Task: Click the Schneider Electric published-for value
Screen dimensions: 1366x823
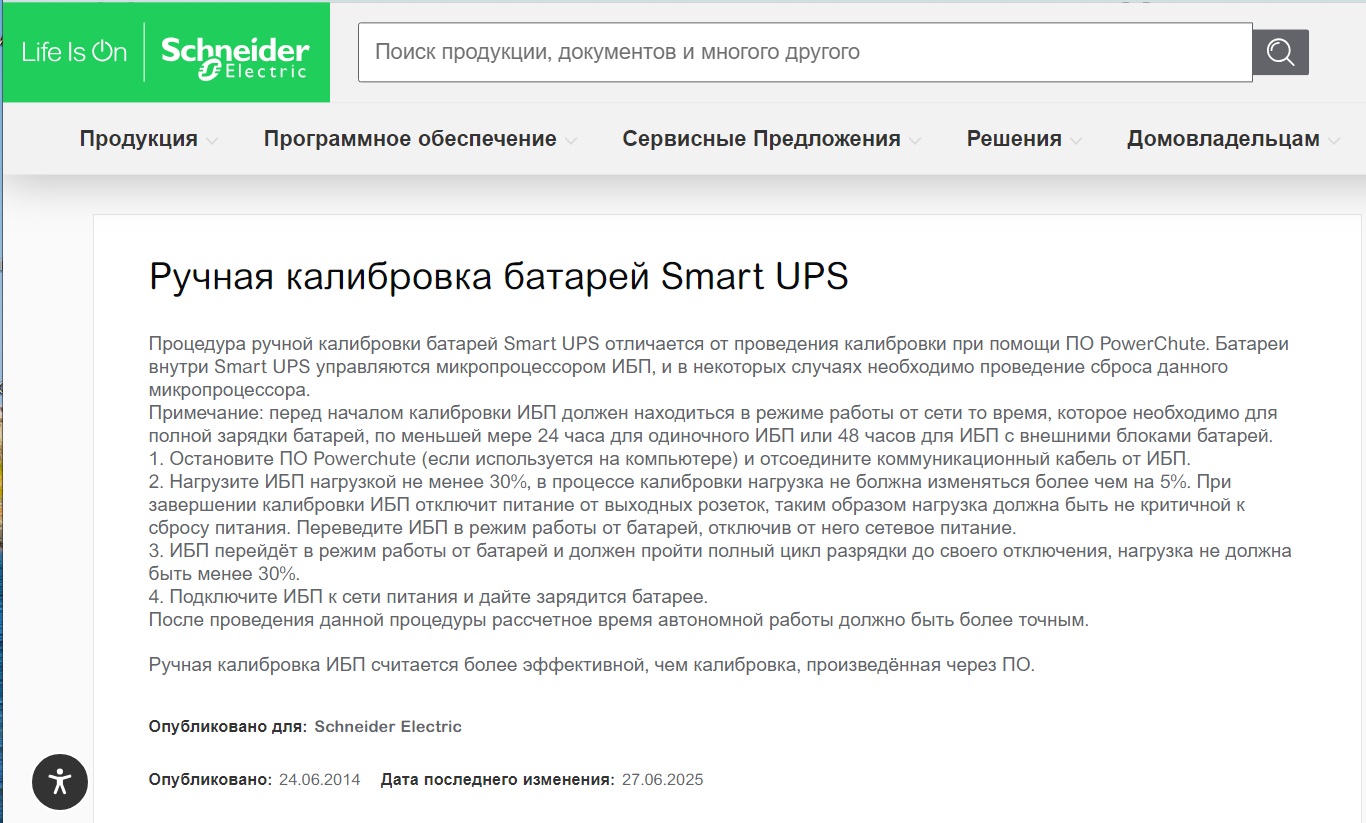Action: coord(388,727)
